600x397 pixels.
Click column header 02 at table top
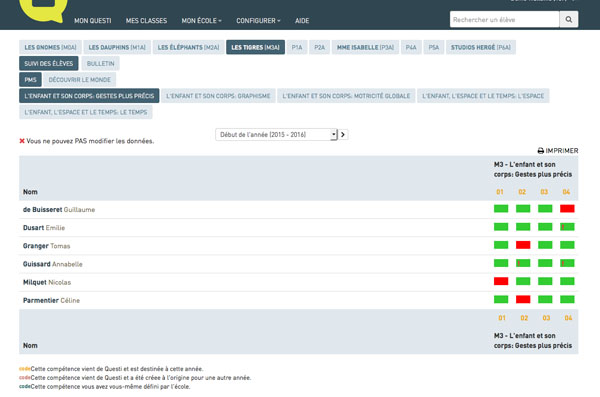522,192
